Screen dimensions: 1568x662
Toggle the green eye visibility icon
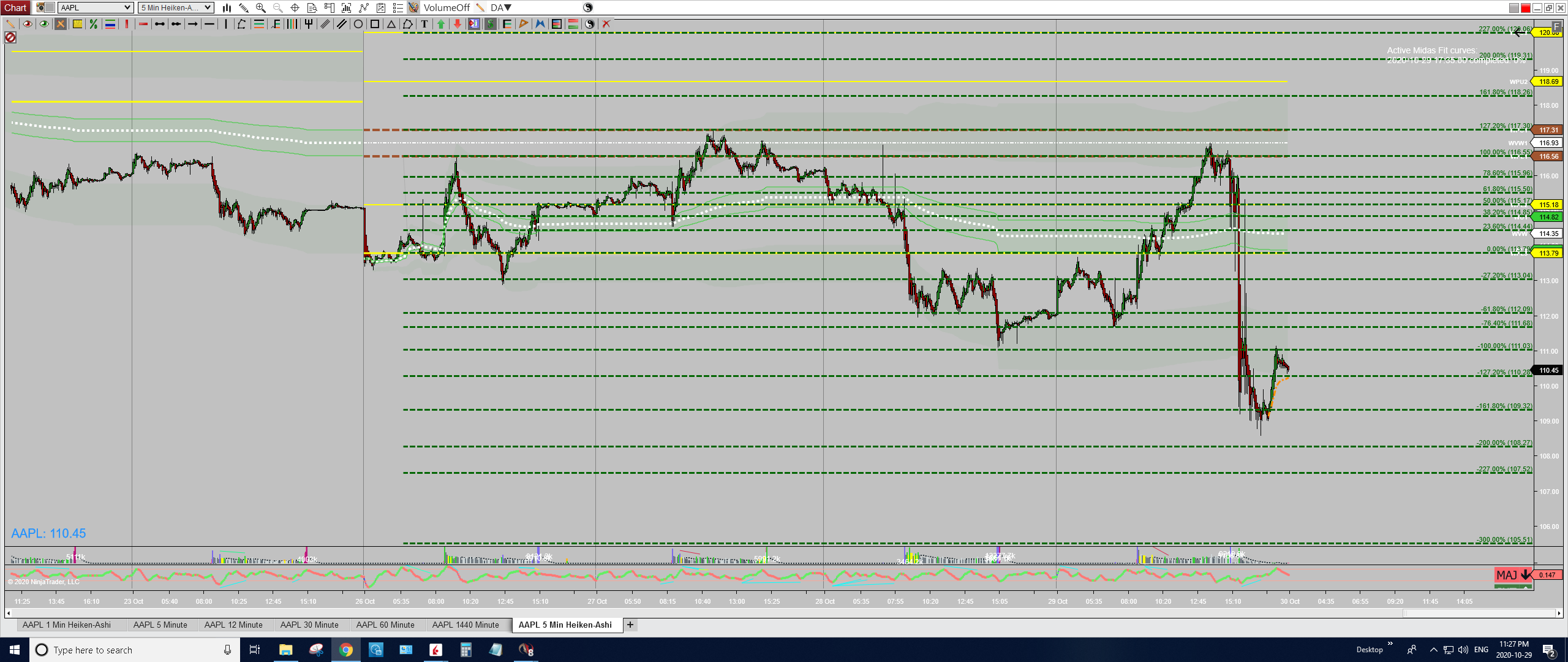click(44, 24)
